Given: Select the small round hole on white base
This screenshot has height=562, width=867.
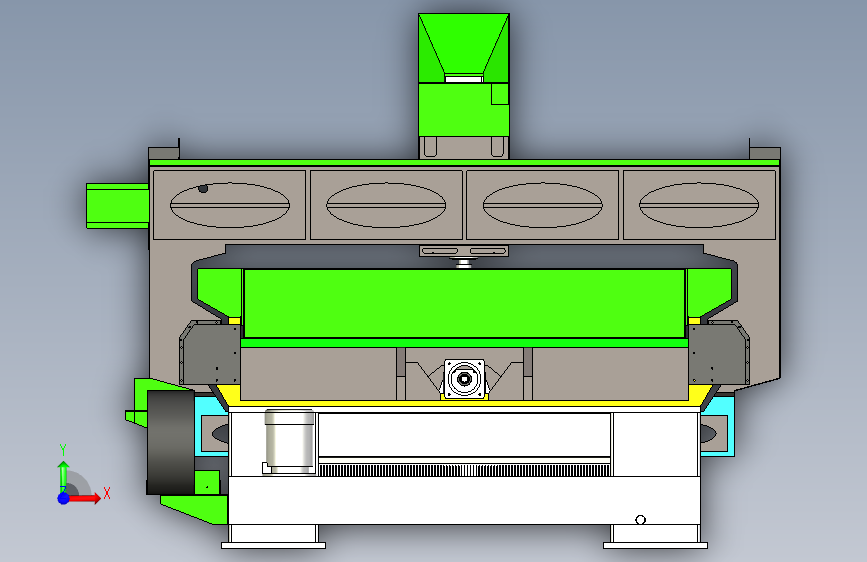Looking at the screenshot, I should tap(640, 519).
